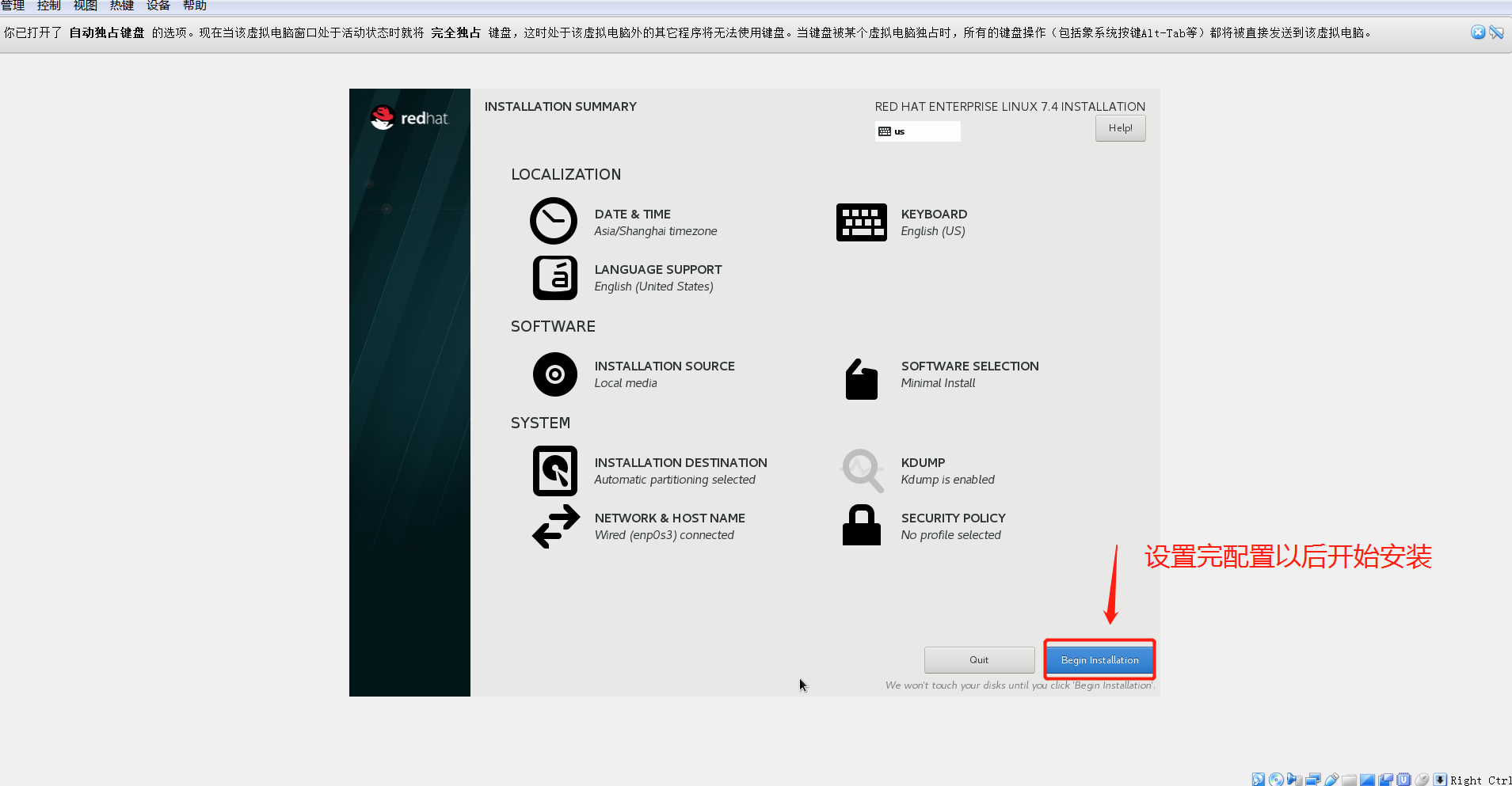This screenshot has width=1512, height=786.
Task: Open the 热键 menu
Action: coord(122,6)
